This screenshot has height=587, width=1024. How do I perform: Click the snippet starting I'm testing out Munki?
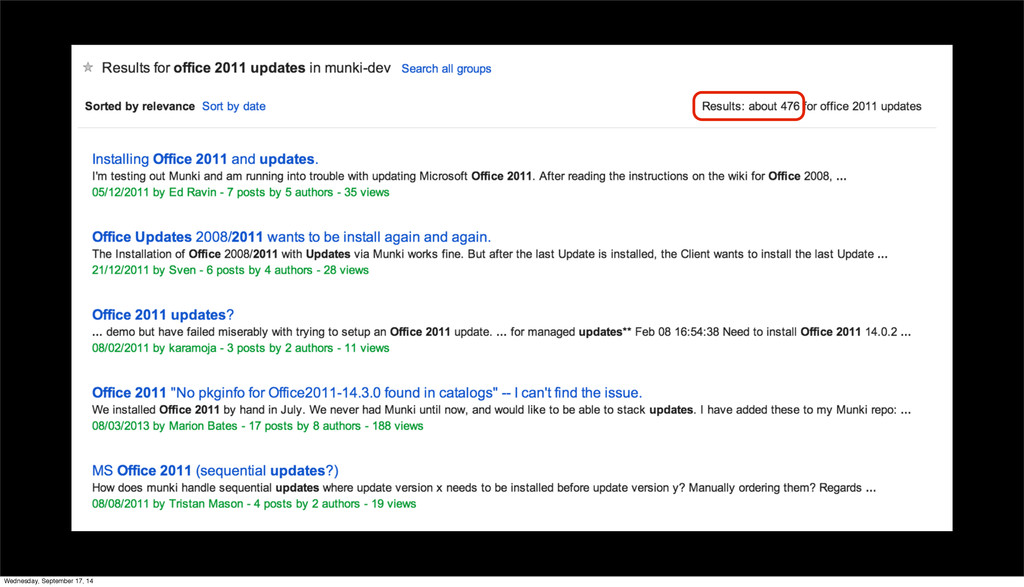pyautogui.click(x=469, y=176)
